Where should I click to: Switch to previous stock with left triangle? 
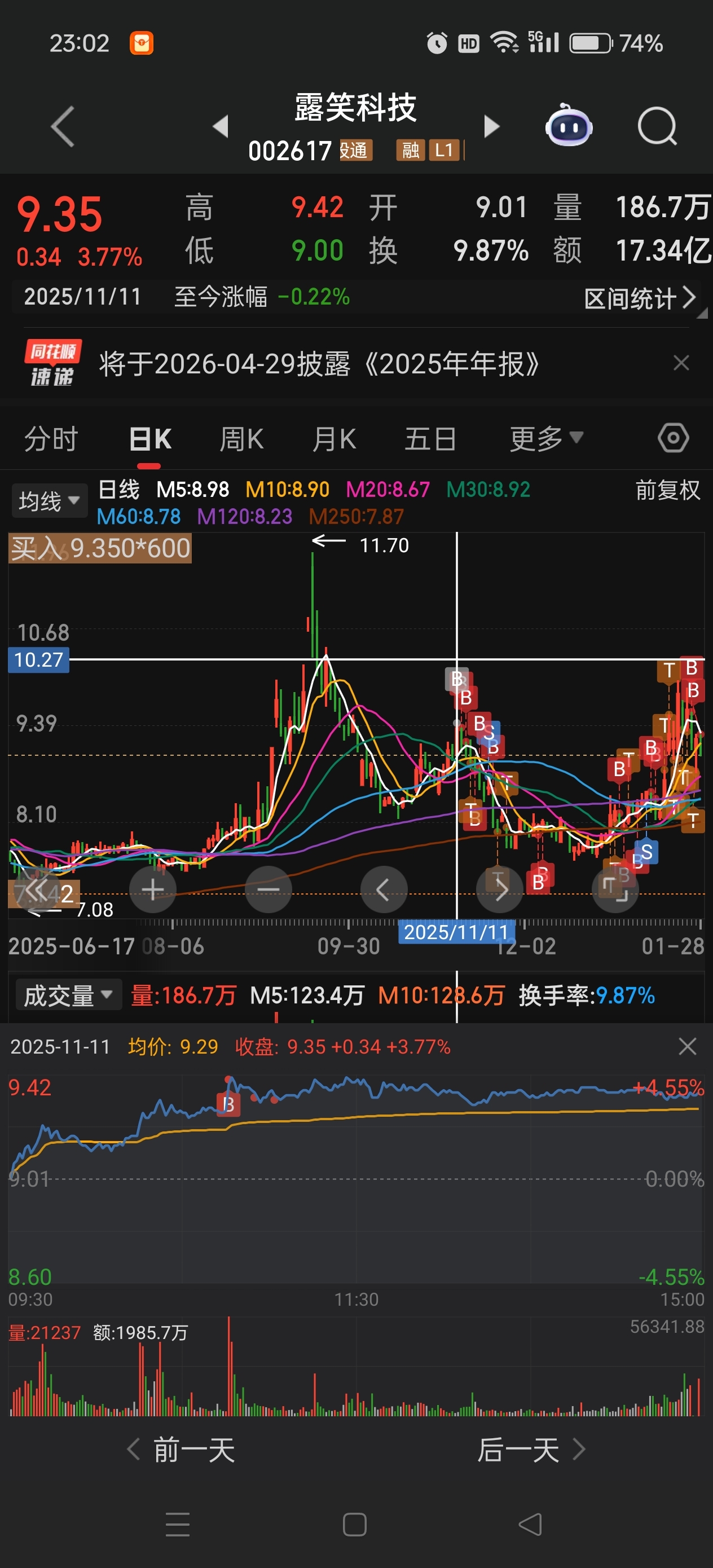[221, 126]
